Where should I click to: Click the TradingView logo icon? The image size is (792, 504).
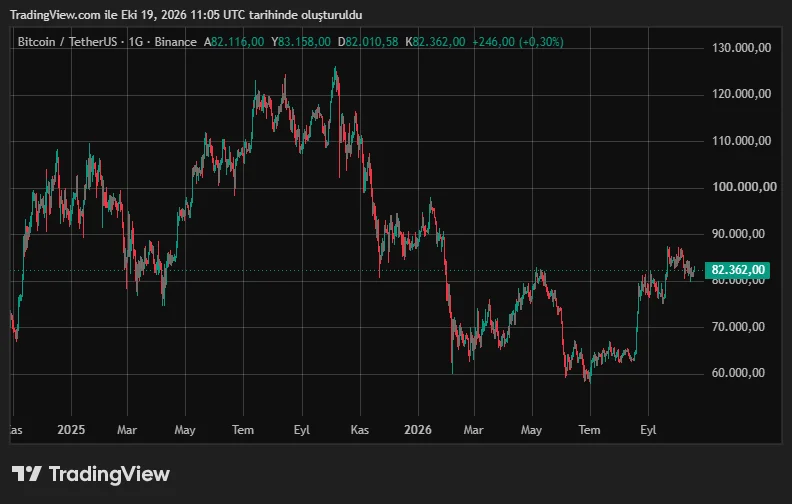click(26, 474)
